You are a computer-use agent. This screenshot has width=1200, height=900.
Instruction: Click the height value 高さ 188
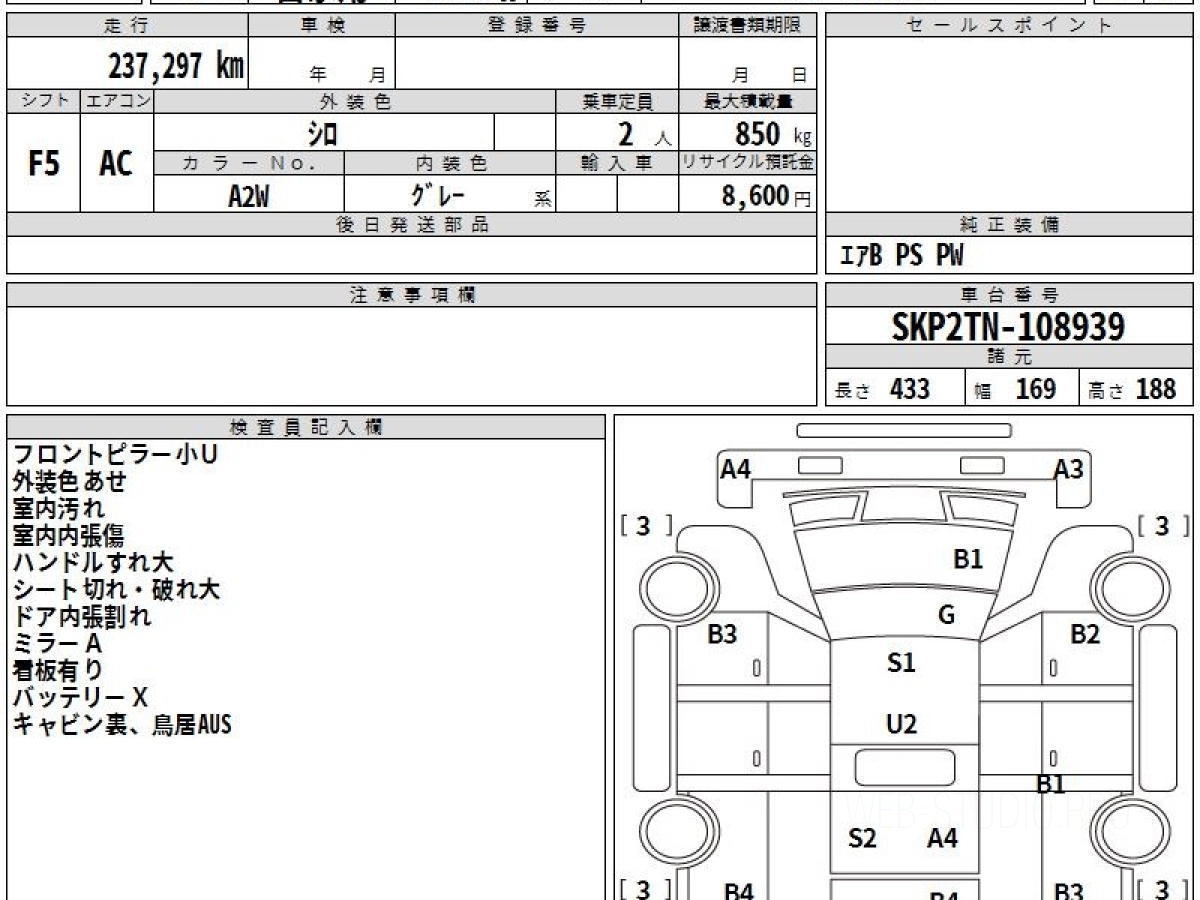click(1133, 389)
